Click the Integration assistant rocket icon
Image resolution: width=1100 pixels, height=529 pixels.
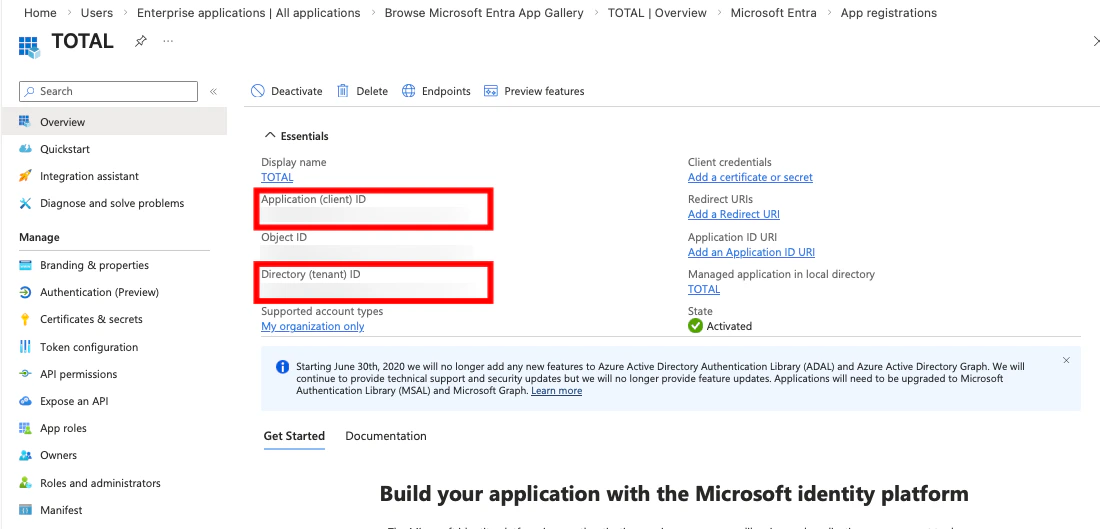pyautogui.click(x=25, y=176)
